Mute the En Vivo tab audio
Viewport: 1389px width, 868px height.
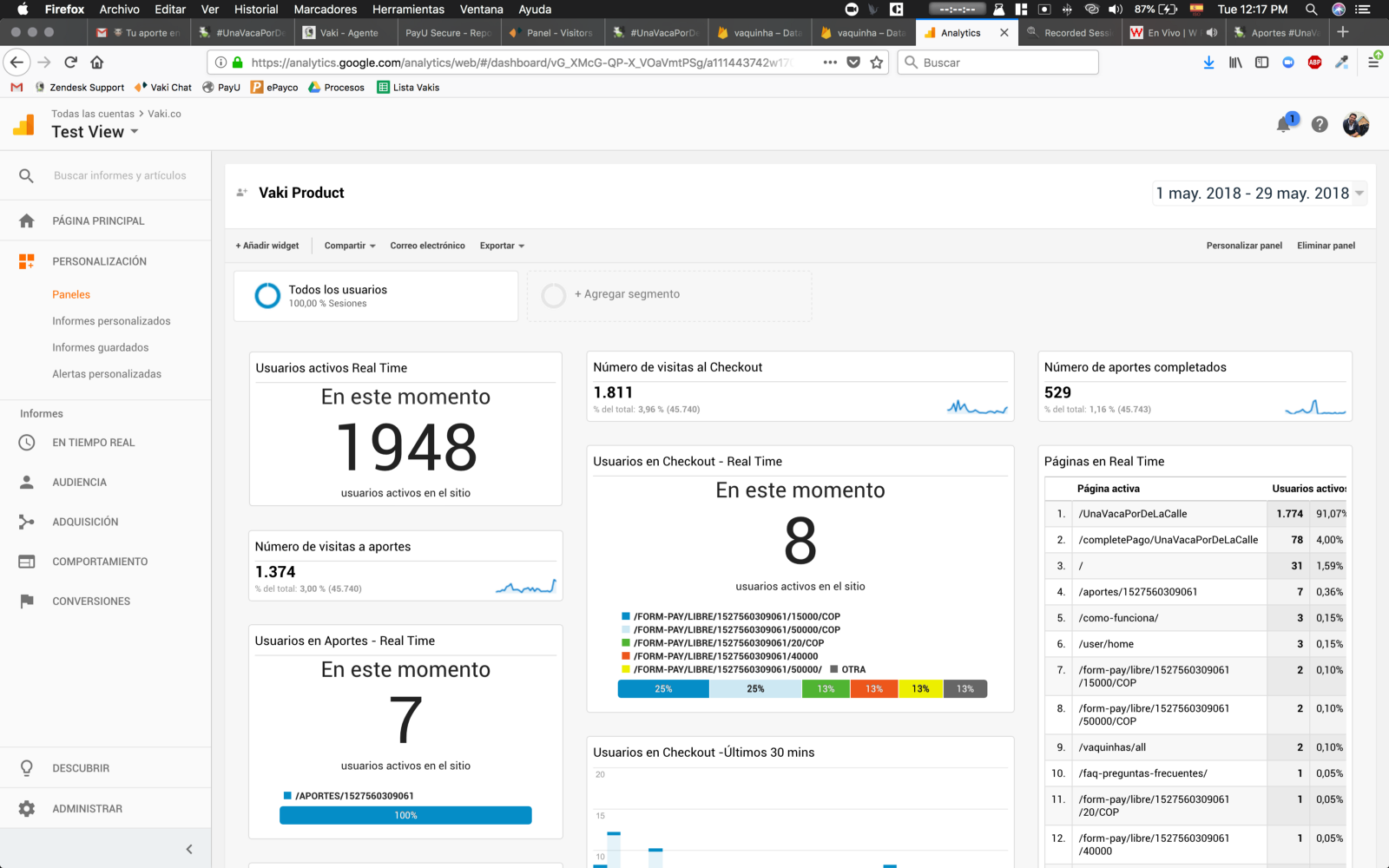coord(1212,33)
